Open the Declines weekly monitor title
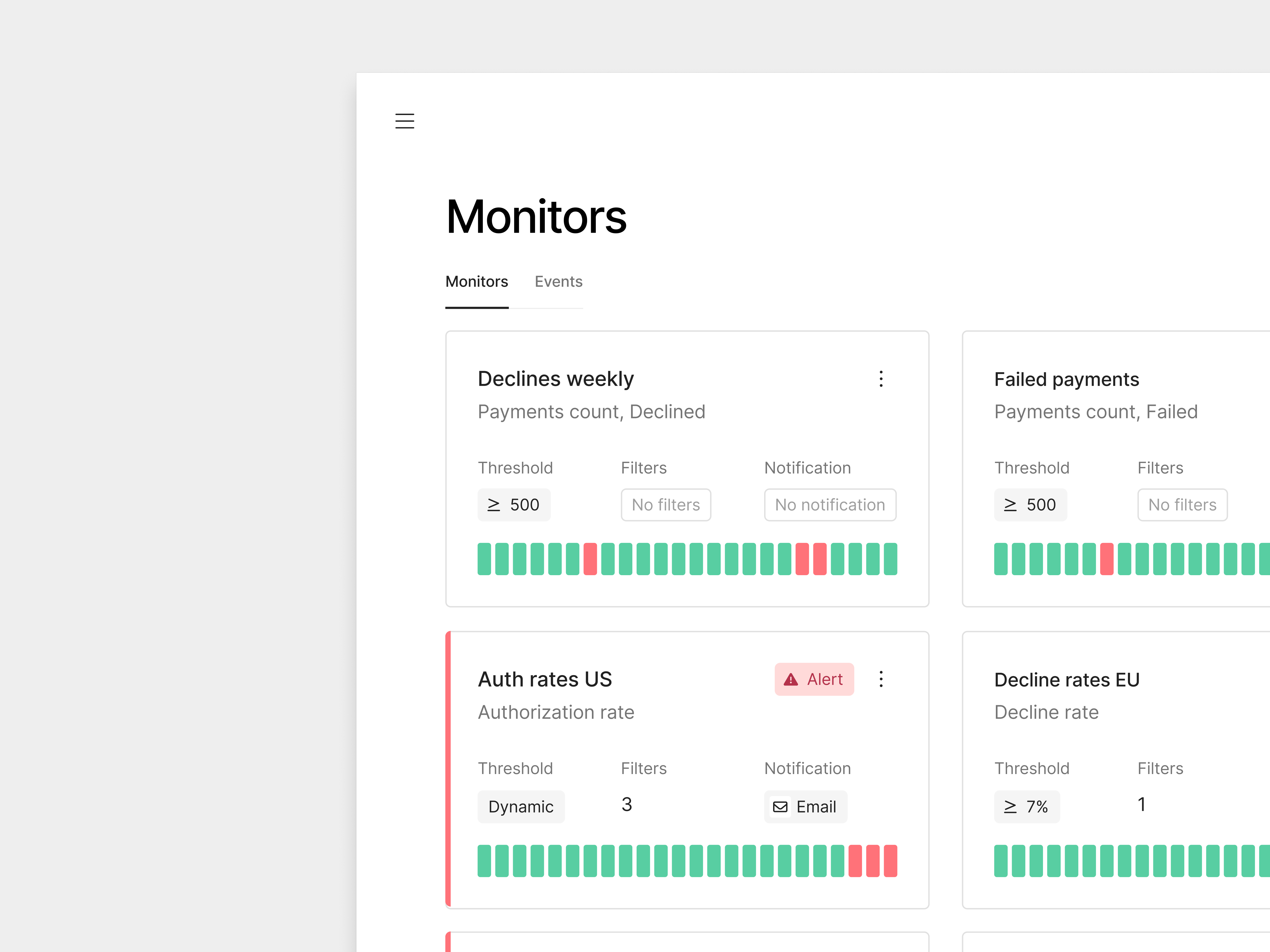This screenshot has height=952, width=1270. point(556,379)
